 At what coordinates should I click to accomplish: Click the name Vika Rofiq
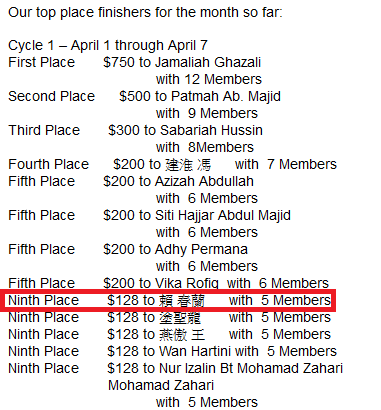coord(187,283)
